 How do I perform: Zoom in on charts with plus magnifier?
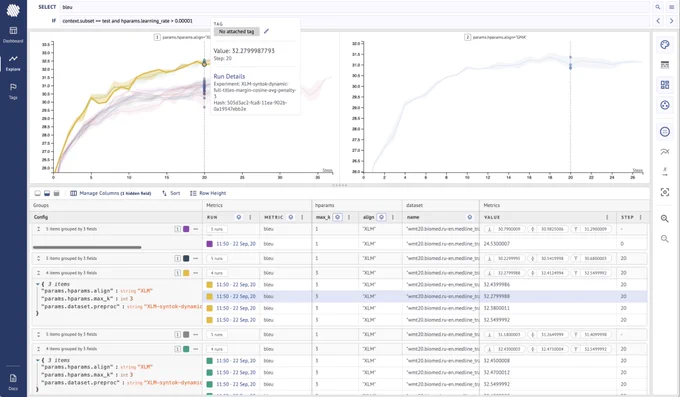tap(664, 219)
